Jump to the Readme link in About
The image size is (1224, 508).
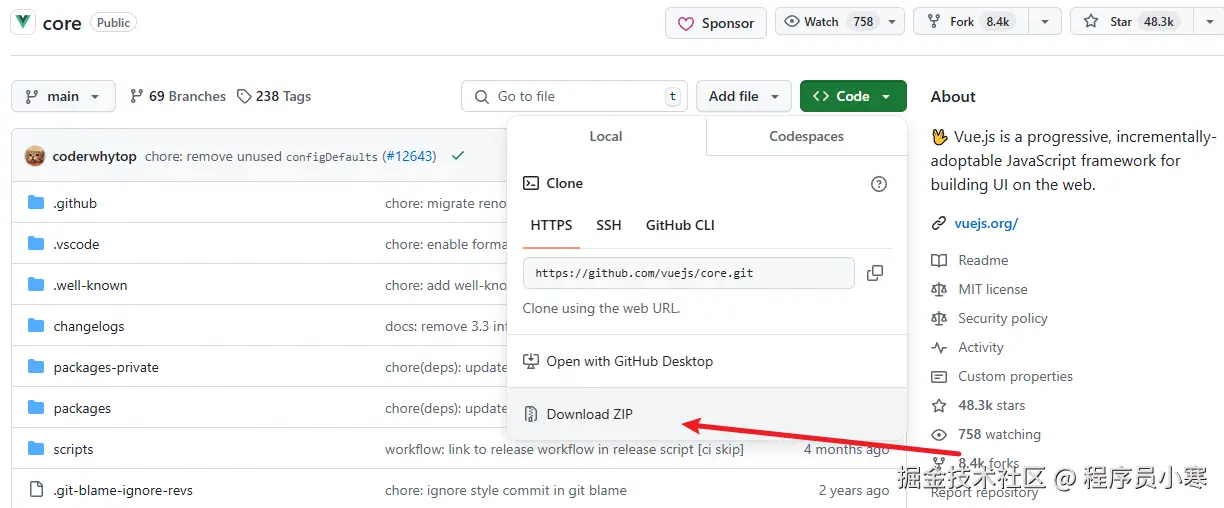[x=983, y=260]
